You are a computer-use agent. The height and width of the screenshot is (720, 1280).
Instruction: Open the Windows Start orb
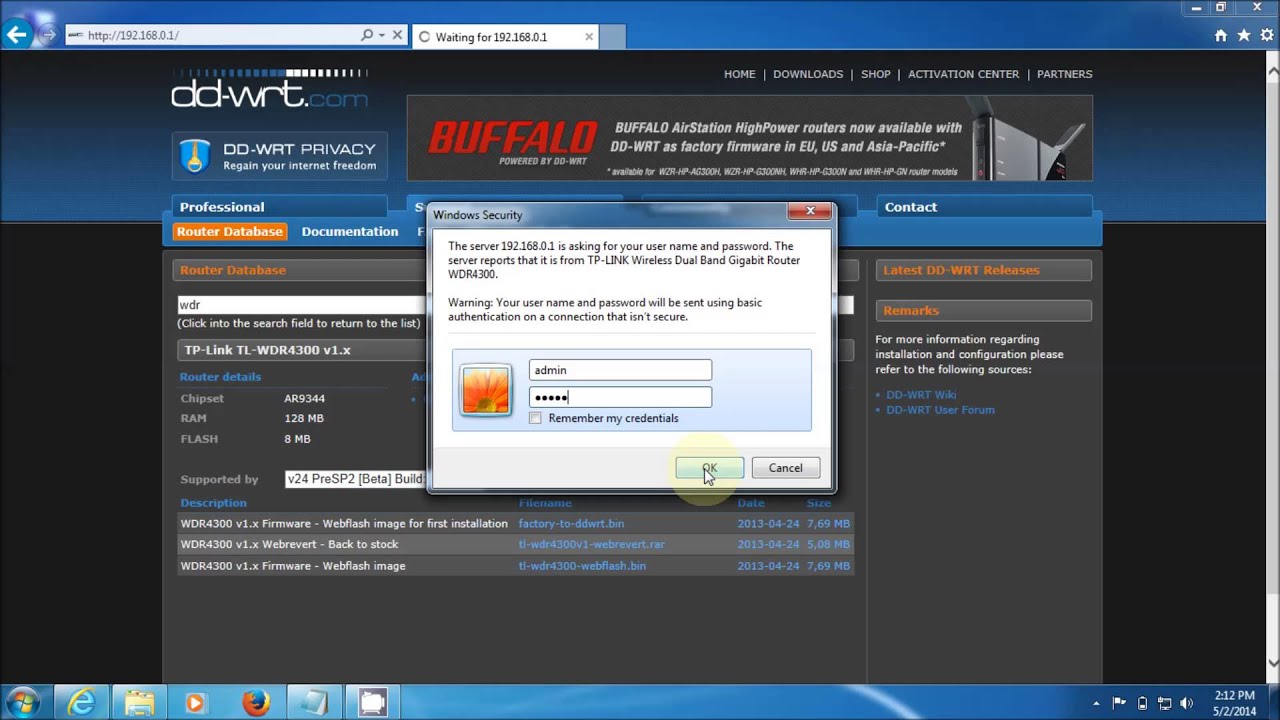22,703
